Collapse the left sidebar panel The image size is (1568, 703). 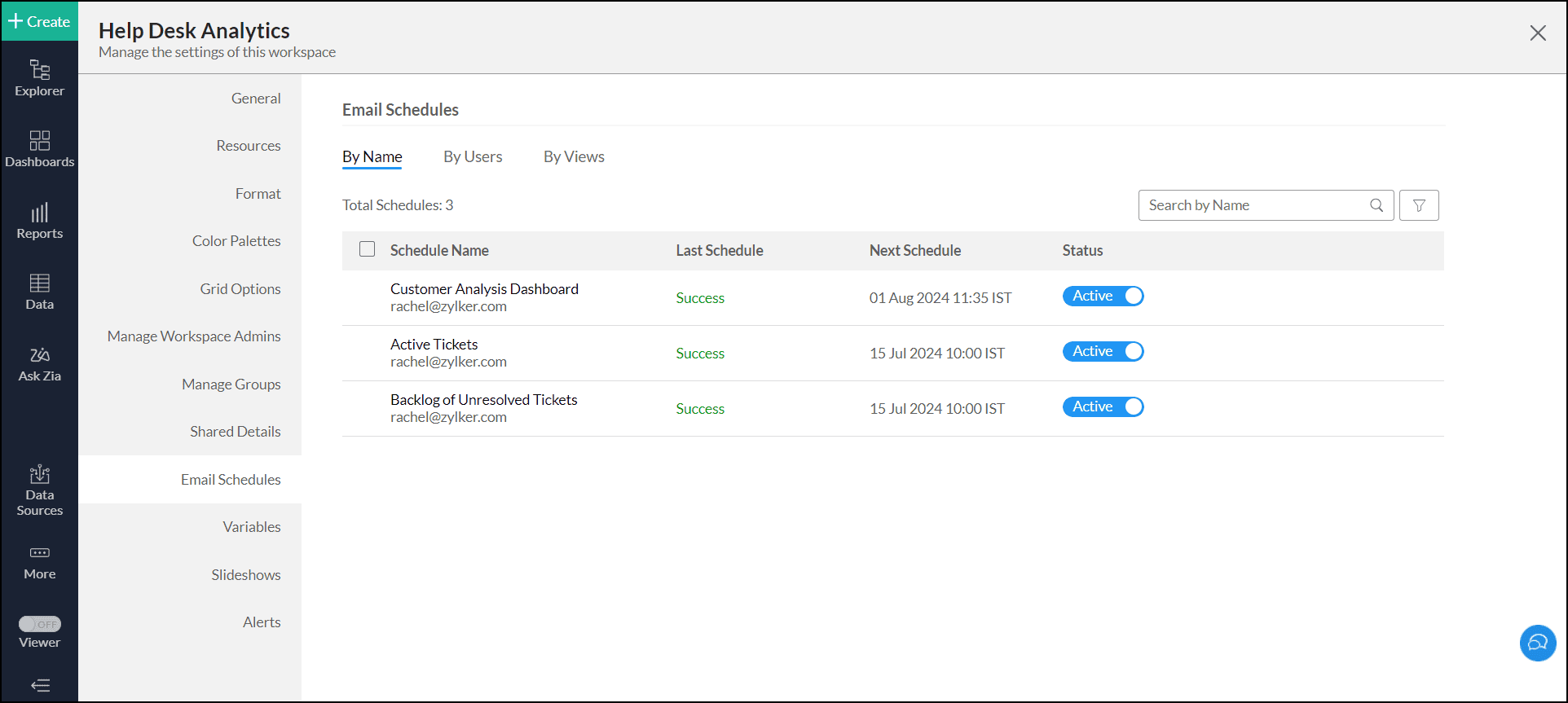coord(39,685)
